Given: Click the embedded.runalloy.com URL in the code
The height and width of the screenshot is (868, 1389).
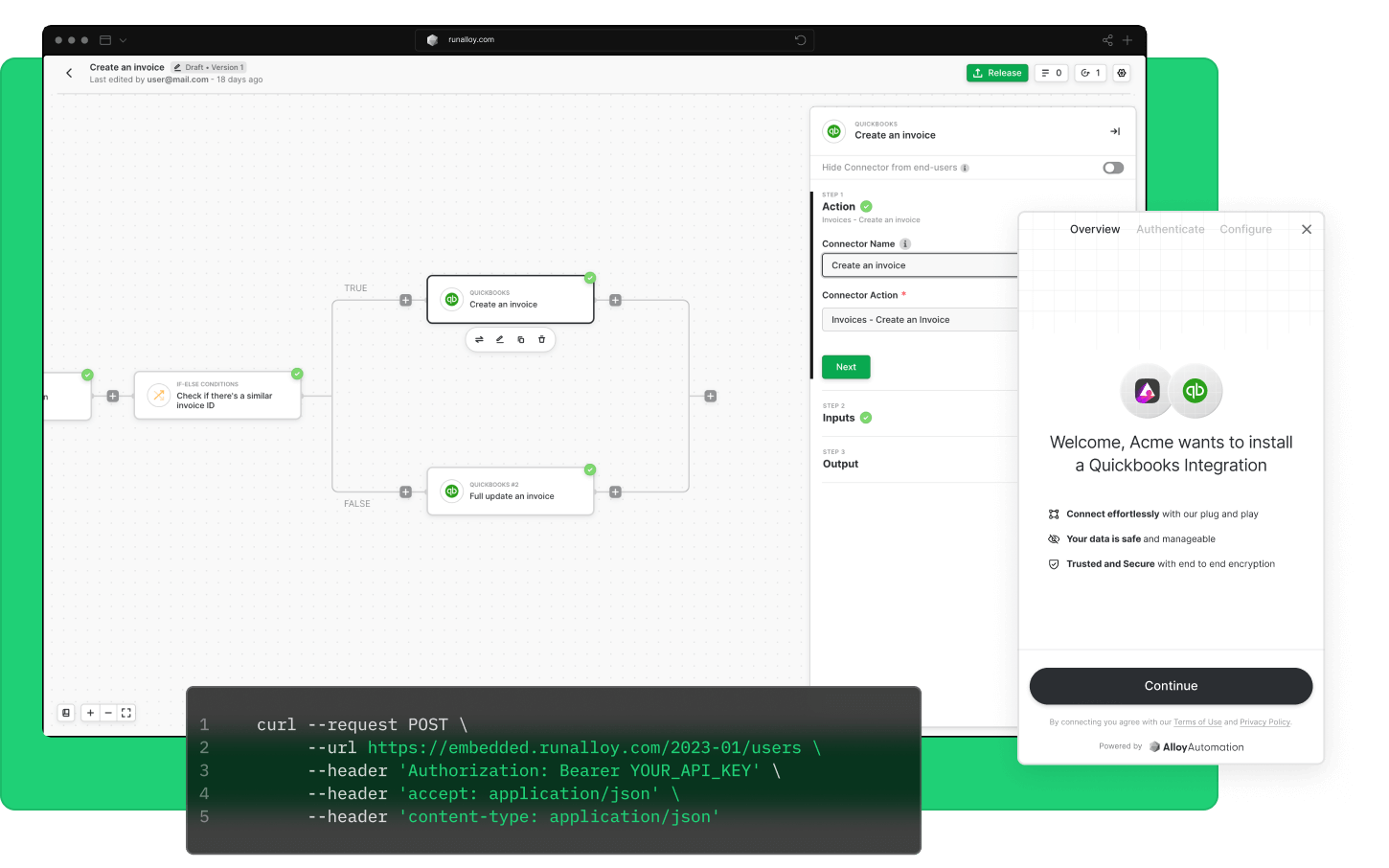Looking at the screenshot, I should [584, 747].
